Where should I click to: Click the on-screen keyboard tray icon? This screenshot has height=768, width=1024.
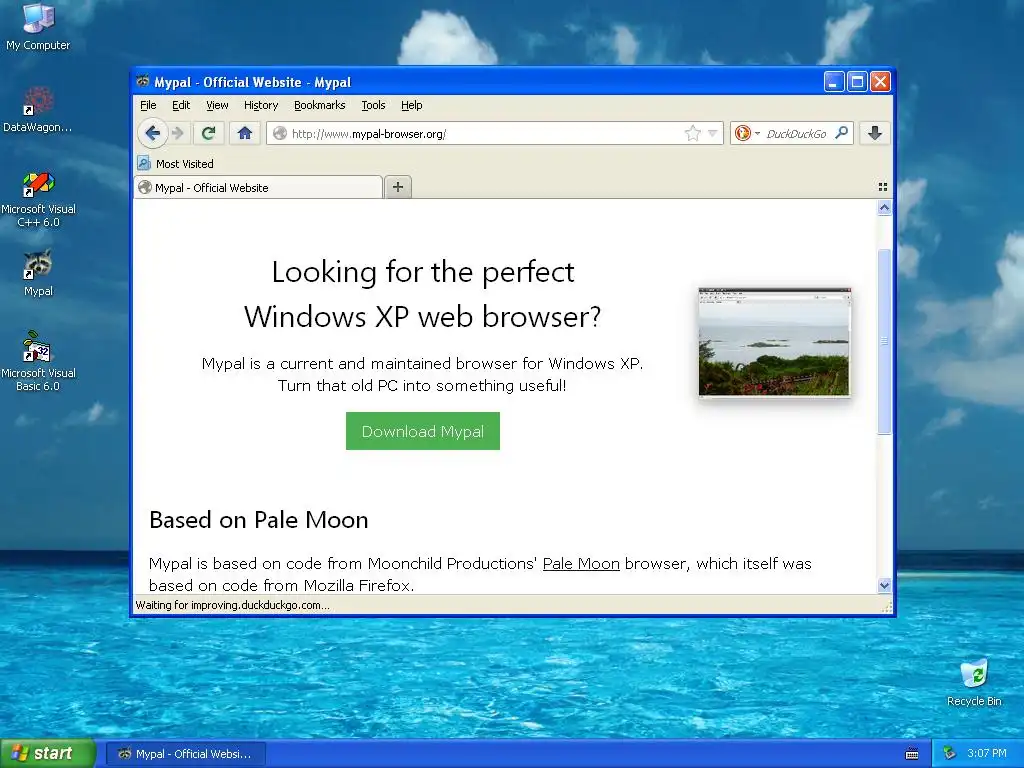click(912, 754)
